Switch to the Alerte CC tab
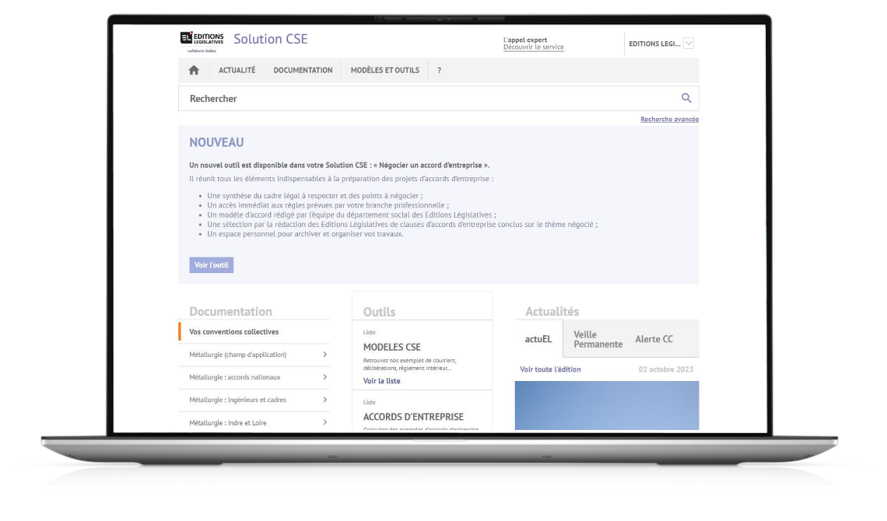The height and width of the screenshot is (521, 887). coord(654,339)
